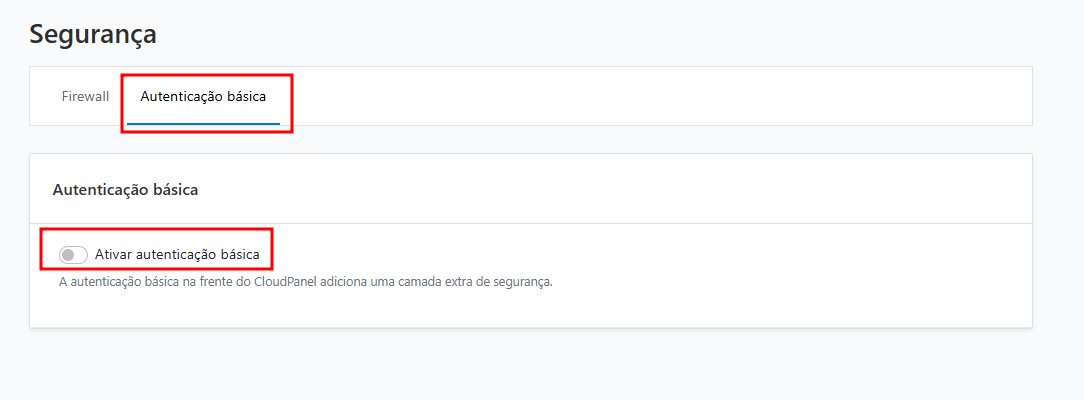1084x400 pixels.
Task: Click the blank page background below the card
Action: pyautogui.click(x=540, y=365)
